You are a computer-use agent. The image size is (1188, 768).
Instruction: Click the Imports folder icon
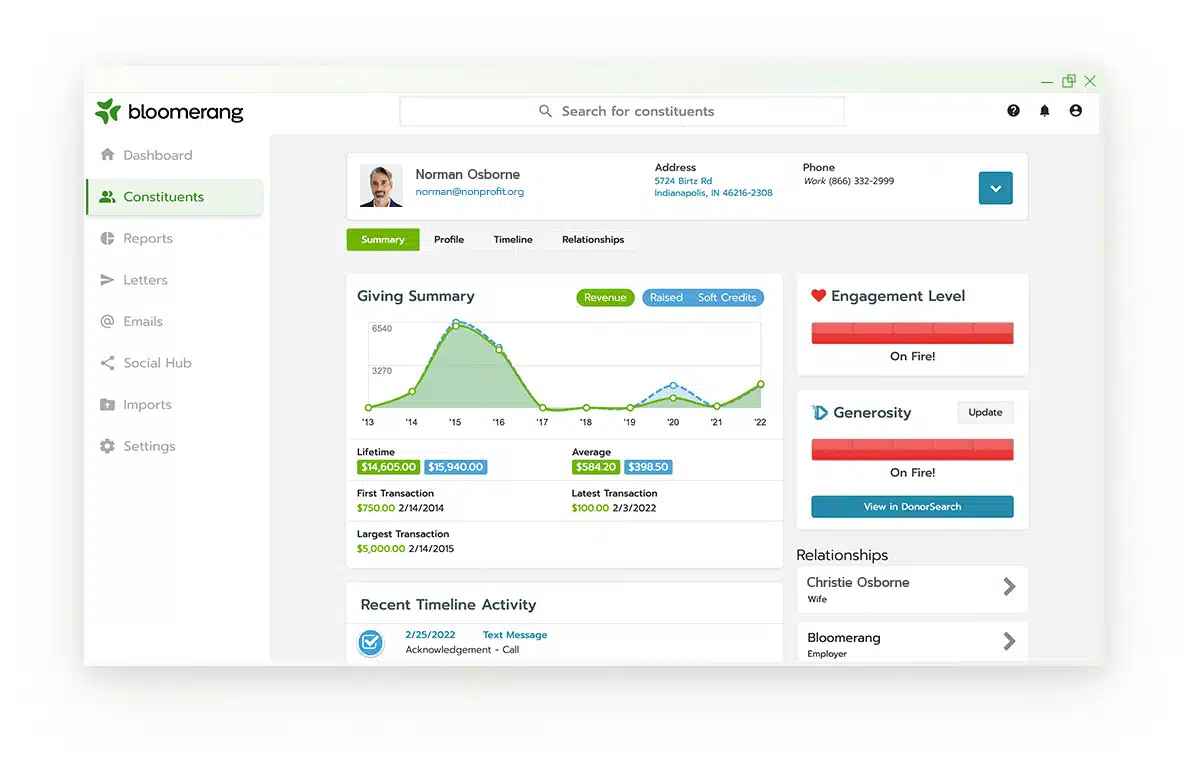click(108, 404)
